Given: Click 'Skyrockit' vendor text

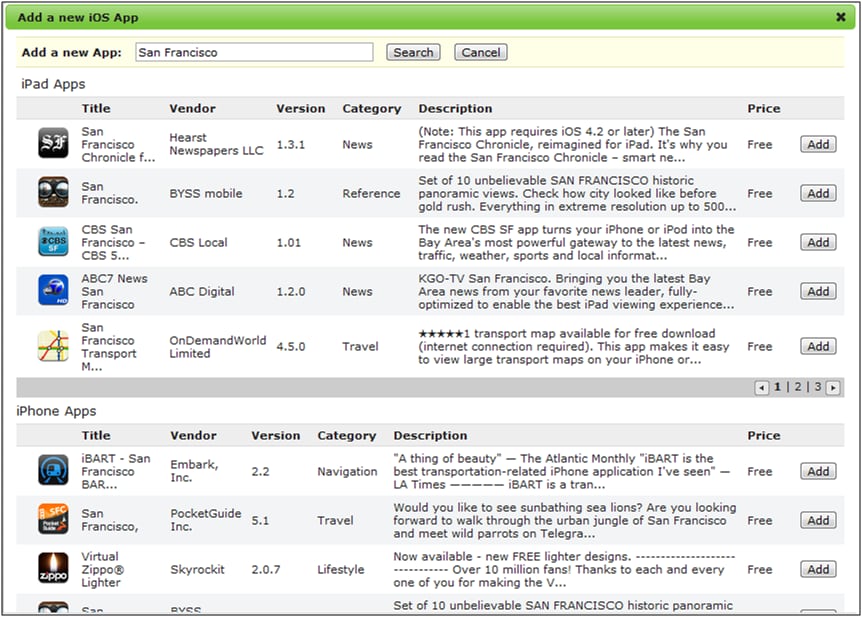Looking at the screenshot, I should [x=197, y=570].
